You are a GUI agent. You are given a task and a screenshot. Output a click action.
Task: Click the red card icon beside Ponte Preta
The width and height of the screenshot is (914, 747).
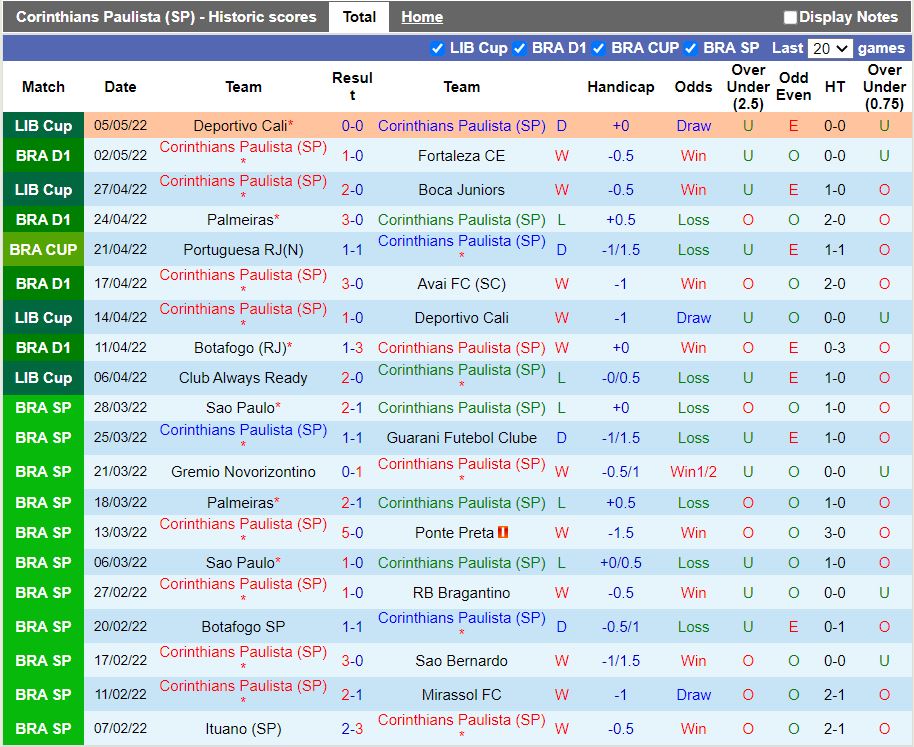(503, 533)
